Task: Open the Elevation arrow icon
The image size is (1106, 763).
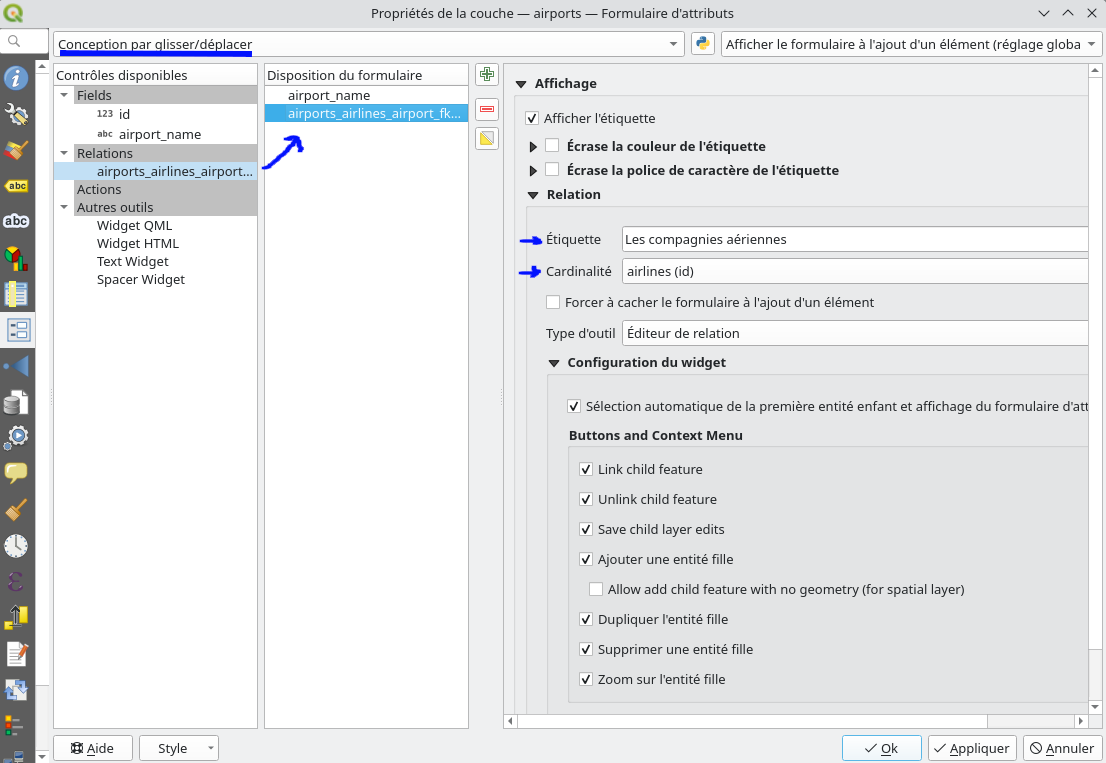Action: (x=16, y=617)
